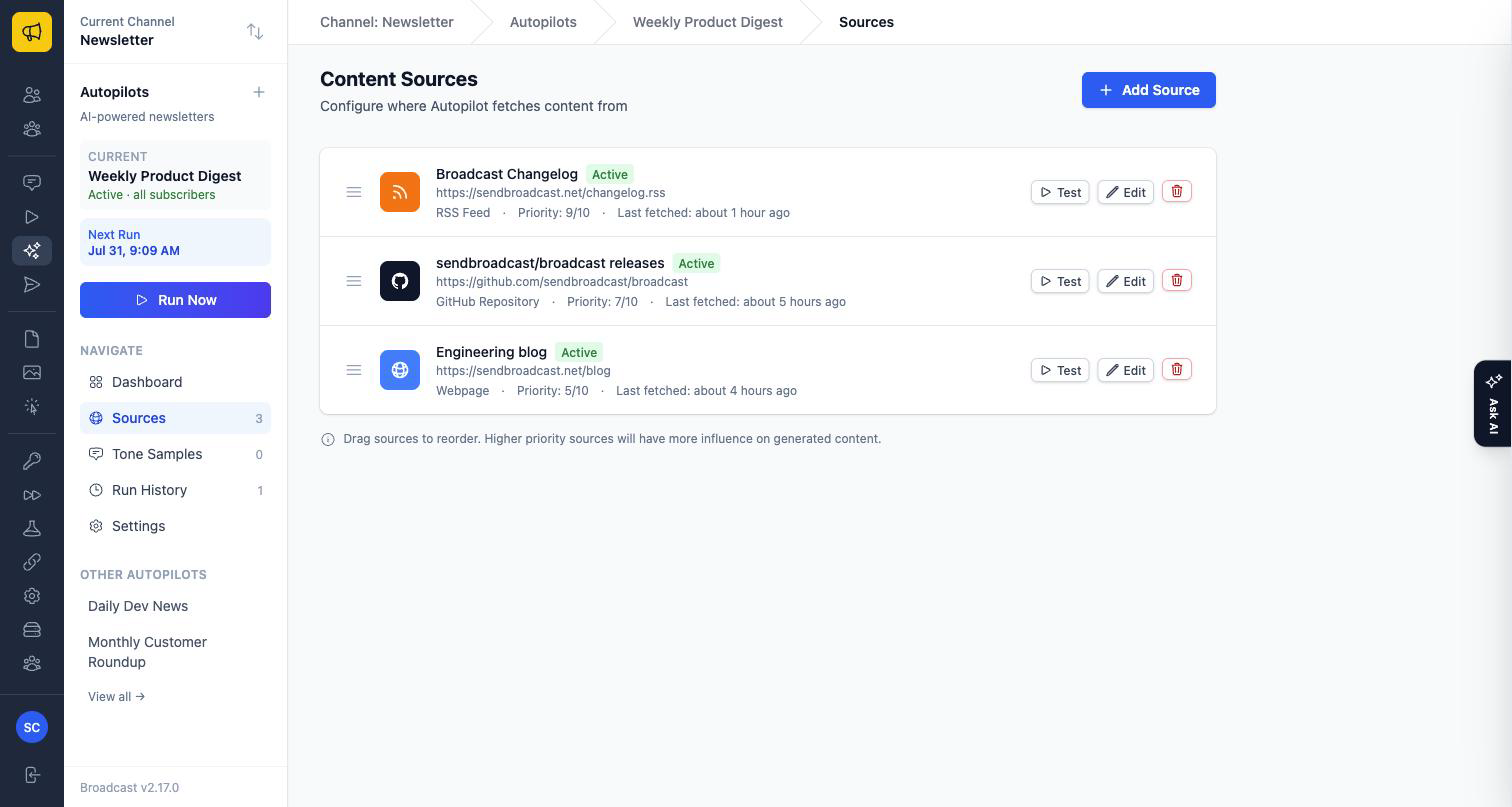This screenshot has width=1512, height=807.
Task: Grab the sendbroadcast/broadcast releases drag handle
Action: 354,281
